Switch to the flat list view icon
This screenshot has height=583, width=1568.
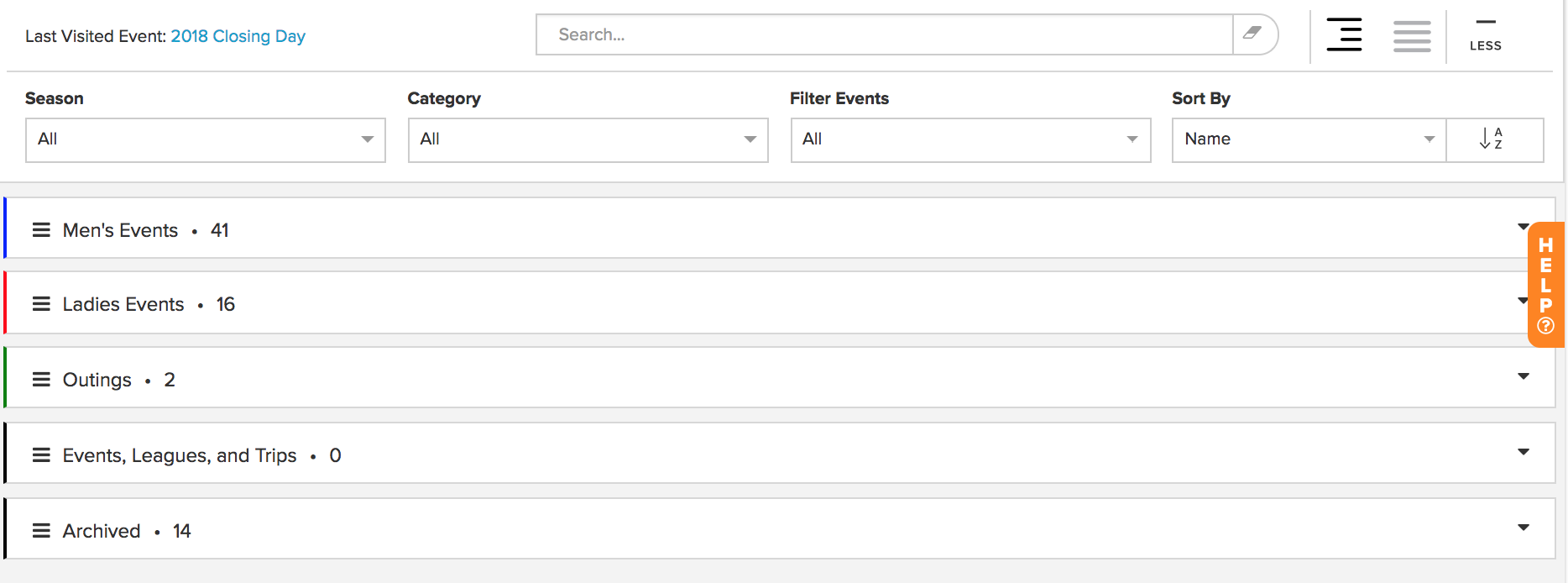click(1412, 36)
